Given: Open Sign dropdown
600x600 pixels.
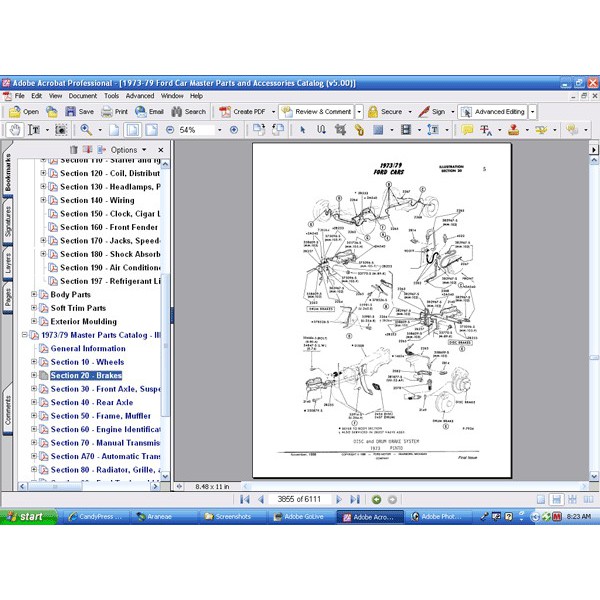Looking at the screenshot, I should [x=453, y=112].
